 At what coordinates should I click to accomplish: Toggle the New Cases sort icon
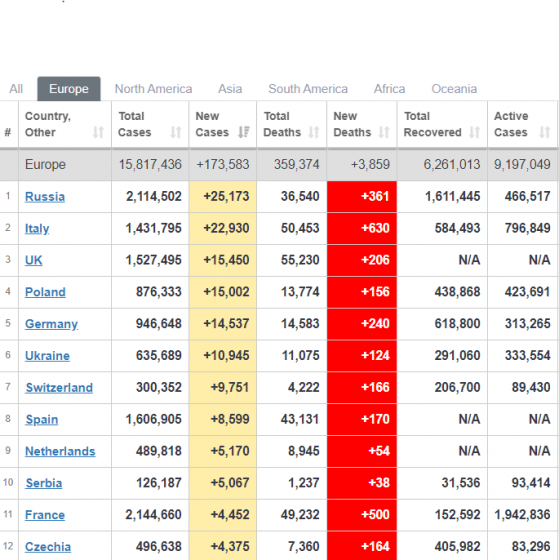pos(244,132)
